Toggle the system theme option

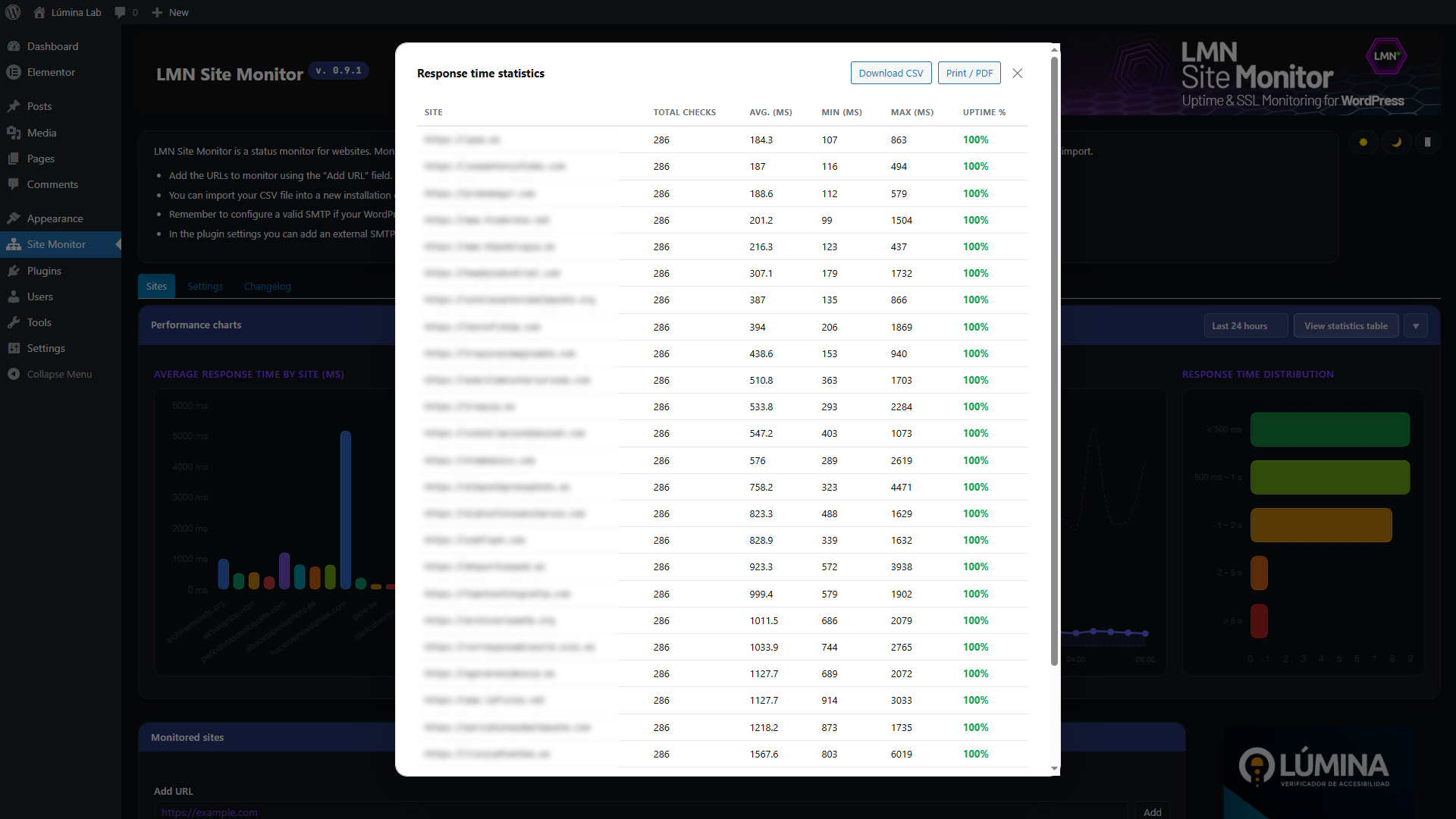[1427, 142]
